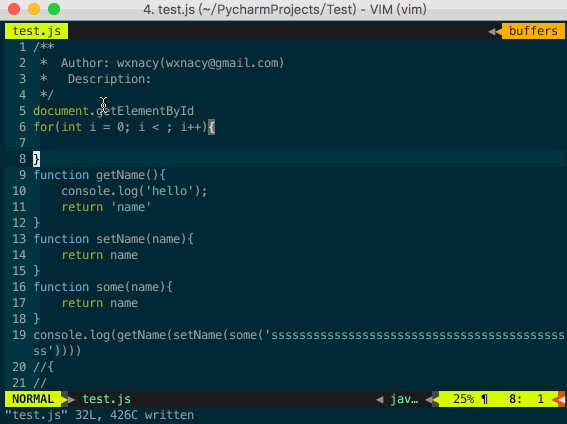Click function getName() declaration
Viewport: 567px width, 424px height.
pos(99,175)
